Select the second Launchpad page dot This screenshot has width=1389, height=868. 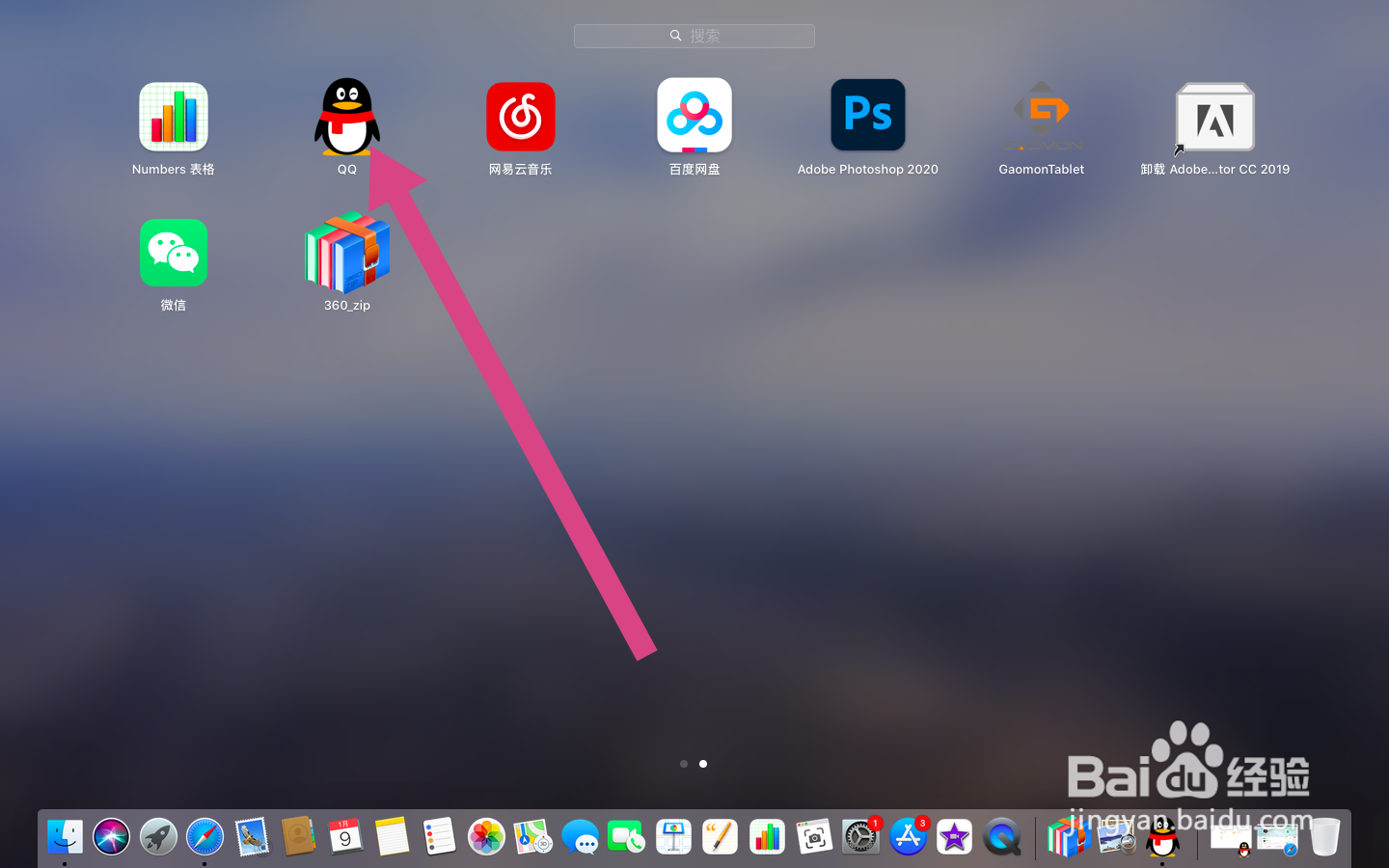(703, 764)
